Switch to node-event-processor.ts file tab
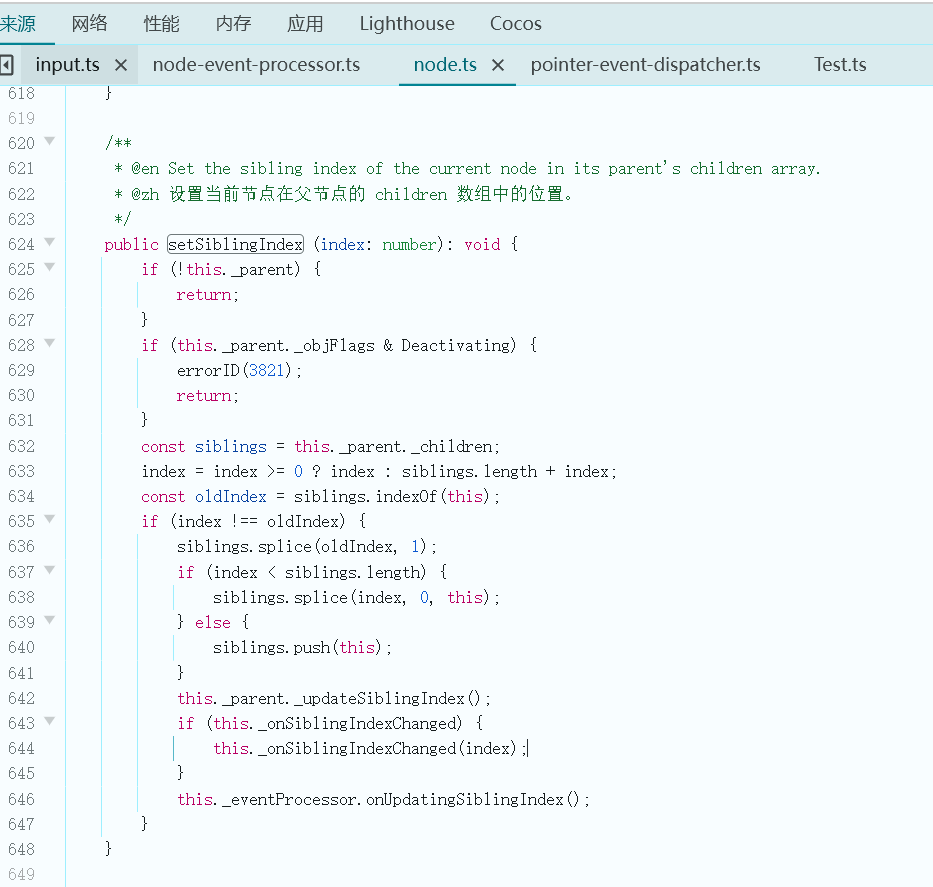The width and height of the screenshot is (933, 887). (x=256, y=64)
